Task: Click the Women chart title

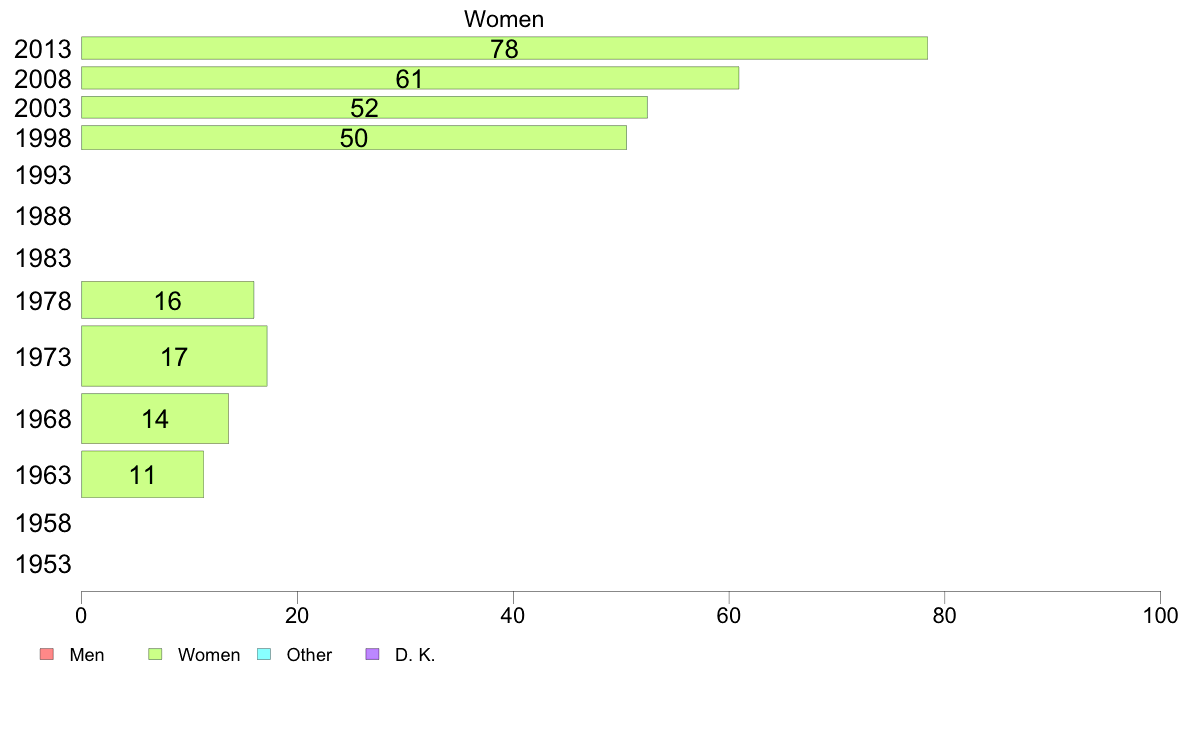Action: click(x=504, y=19)
